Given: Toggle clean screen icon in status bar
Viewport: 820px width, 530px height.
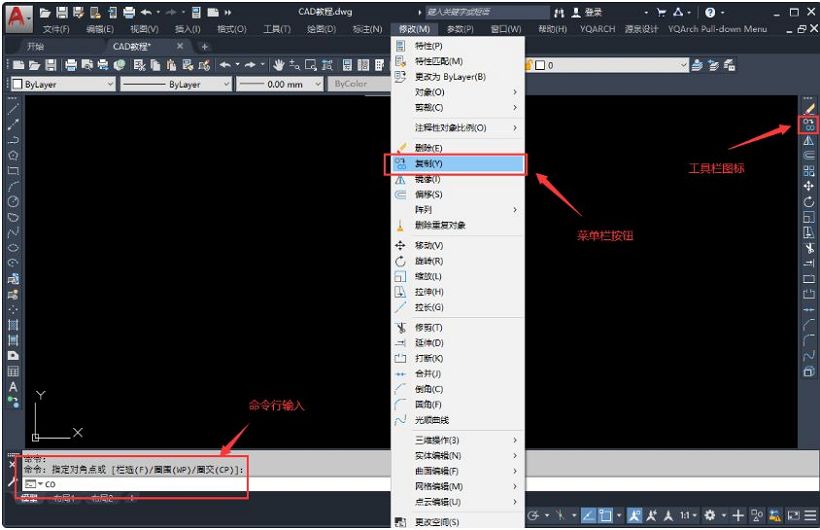Looking at the screenshot, I should (x=793, y=515).
